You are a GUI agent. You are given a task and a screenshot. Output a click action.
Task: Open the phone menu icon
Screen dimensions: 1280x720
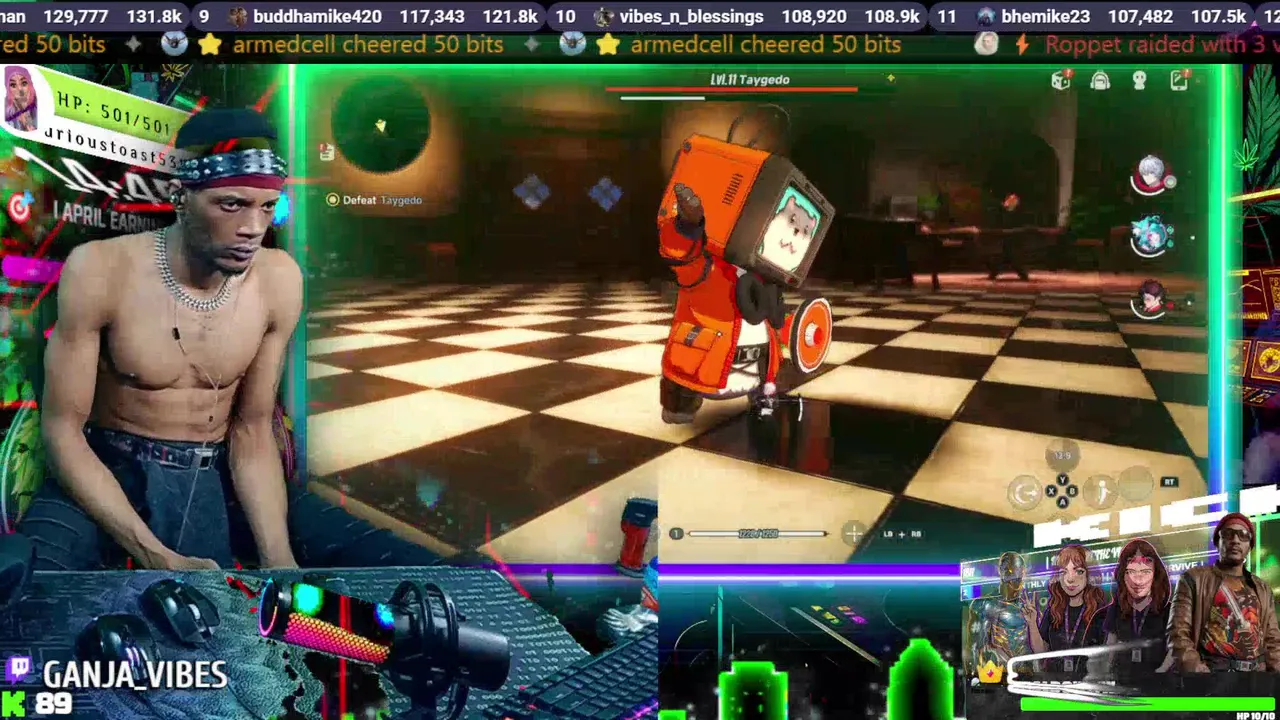[x=1180, y=80]
